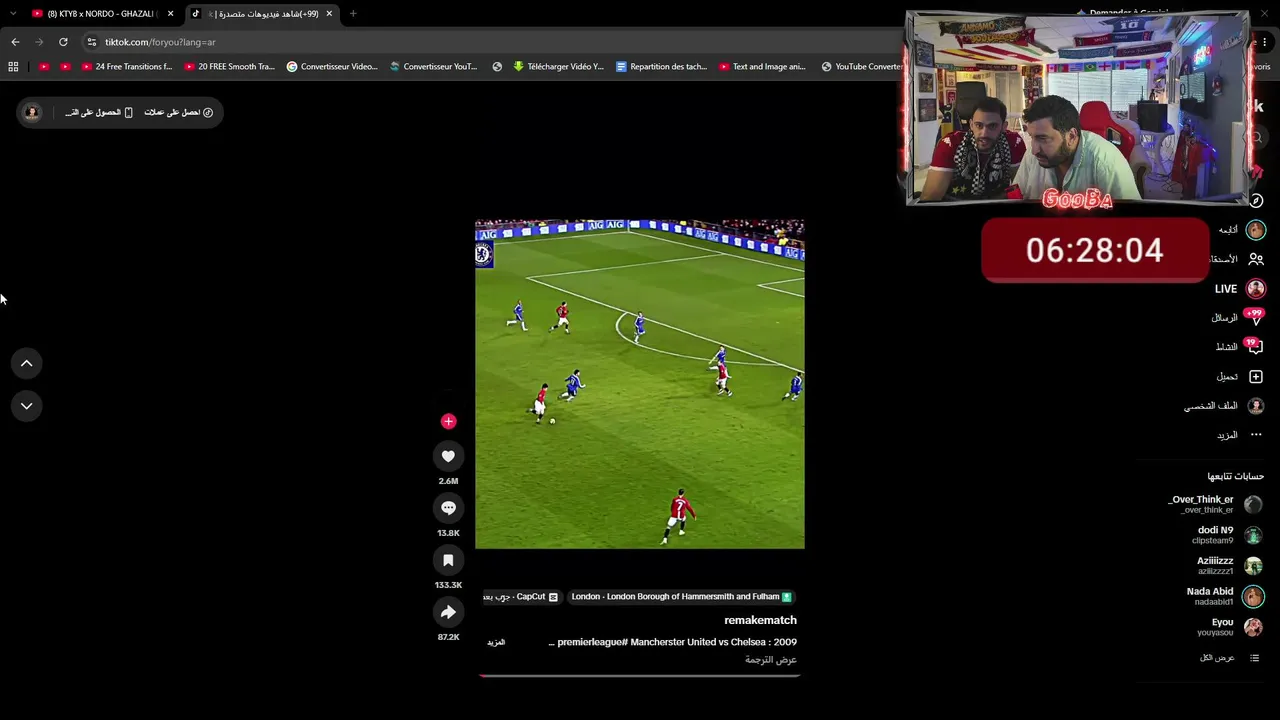Click the CapCut template tag
The image size is (1280, 720).
pyautogui.click(x=521, y=597)
